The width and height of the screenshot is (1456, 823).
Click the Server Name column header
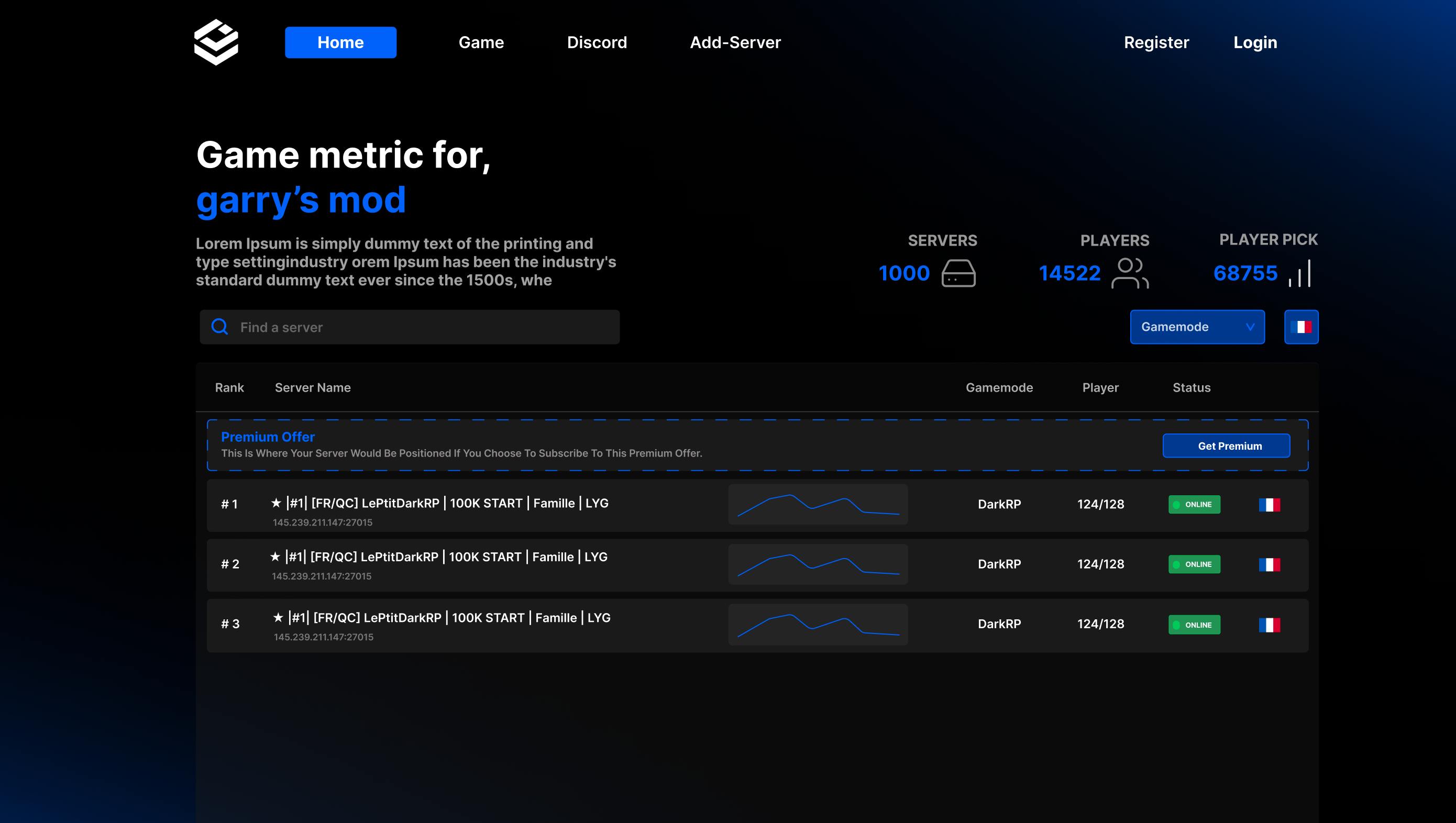(313, 388)
